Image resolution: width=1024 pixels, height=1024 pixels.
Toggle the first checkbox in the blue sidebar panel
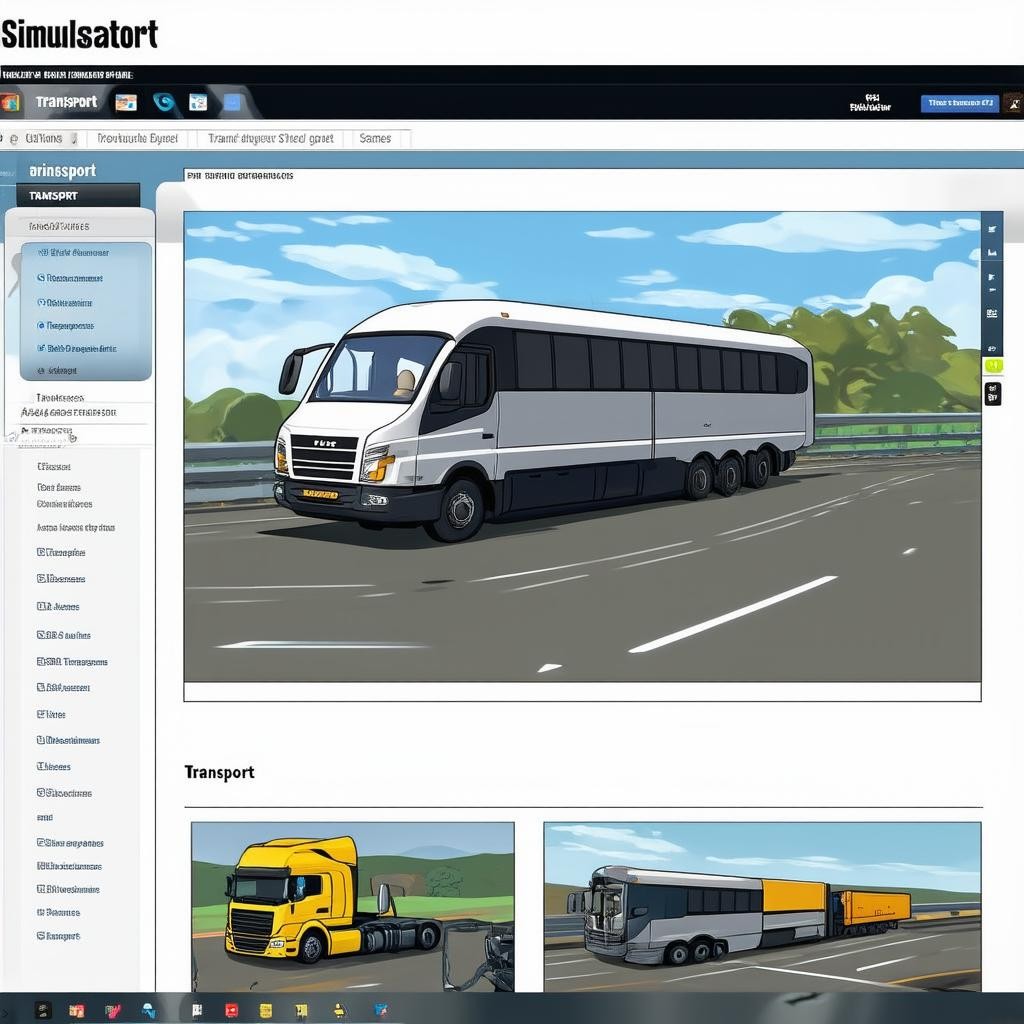(42, 253)
